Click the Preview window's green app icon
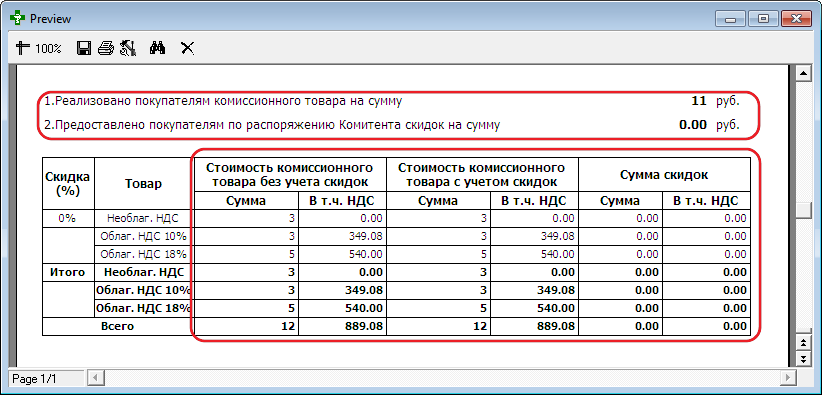 coord(17,18)
